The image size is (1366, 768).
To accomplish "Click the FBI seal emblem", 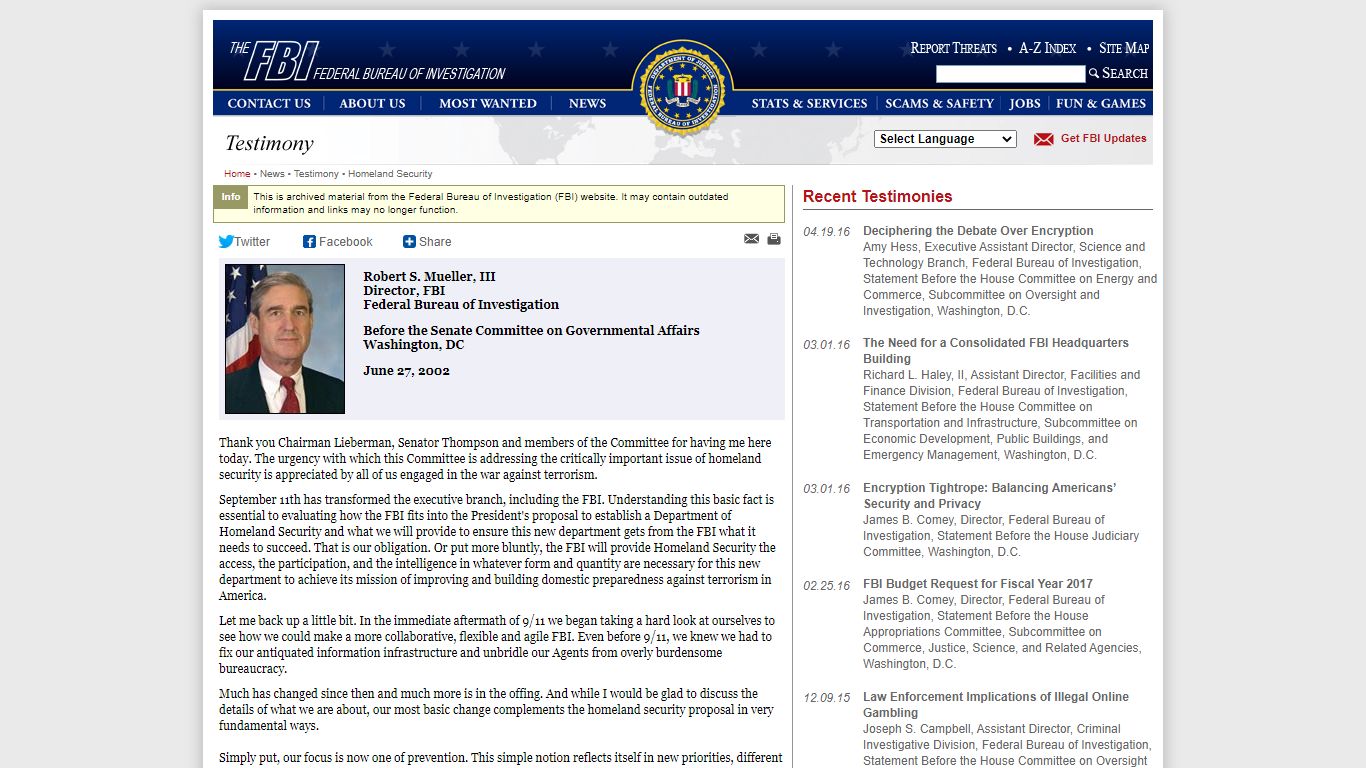I will (683, 88).
